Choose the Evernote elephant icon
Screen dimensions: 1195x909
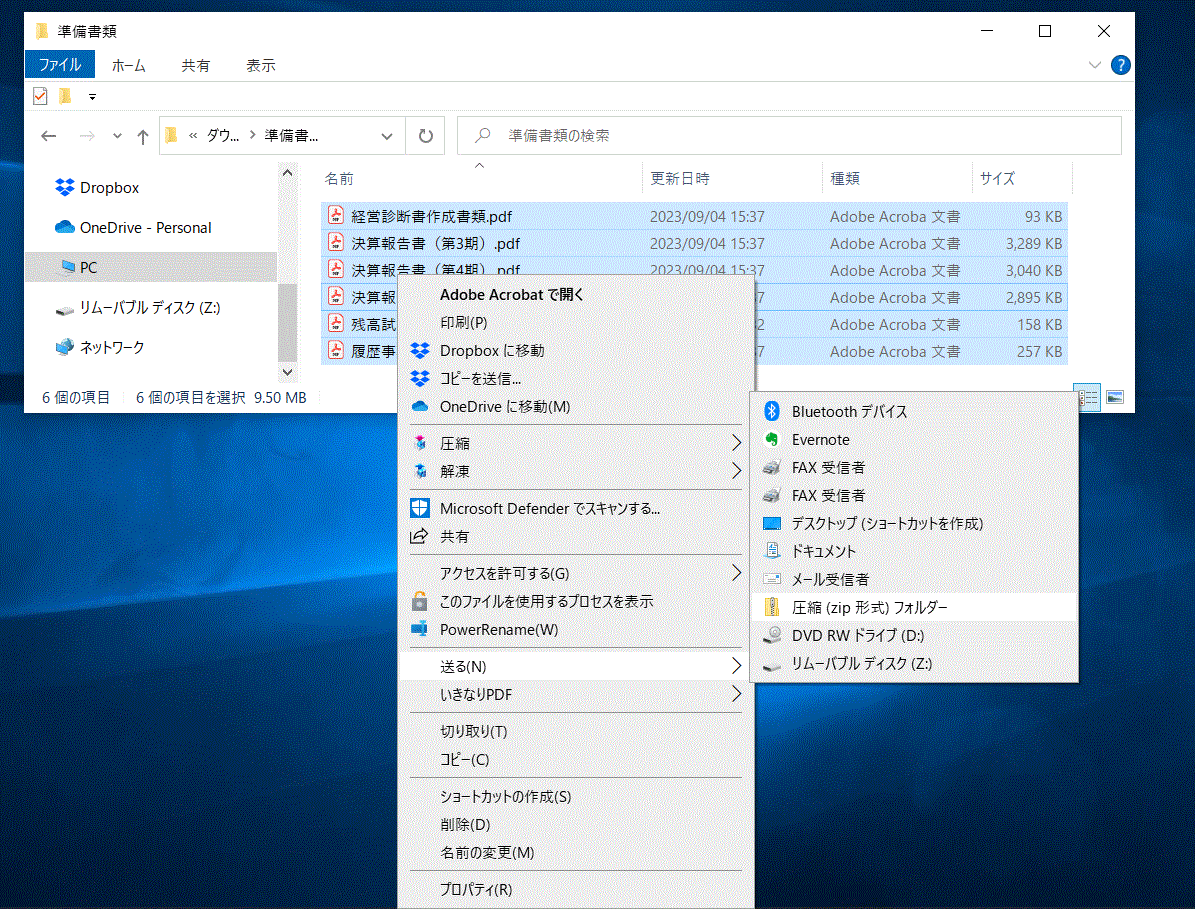(771, 439)
